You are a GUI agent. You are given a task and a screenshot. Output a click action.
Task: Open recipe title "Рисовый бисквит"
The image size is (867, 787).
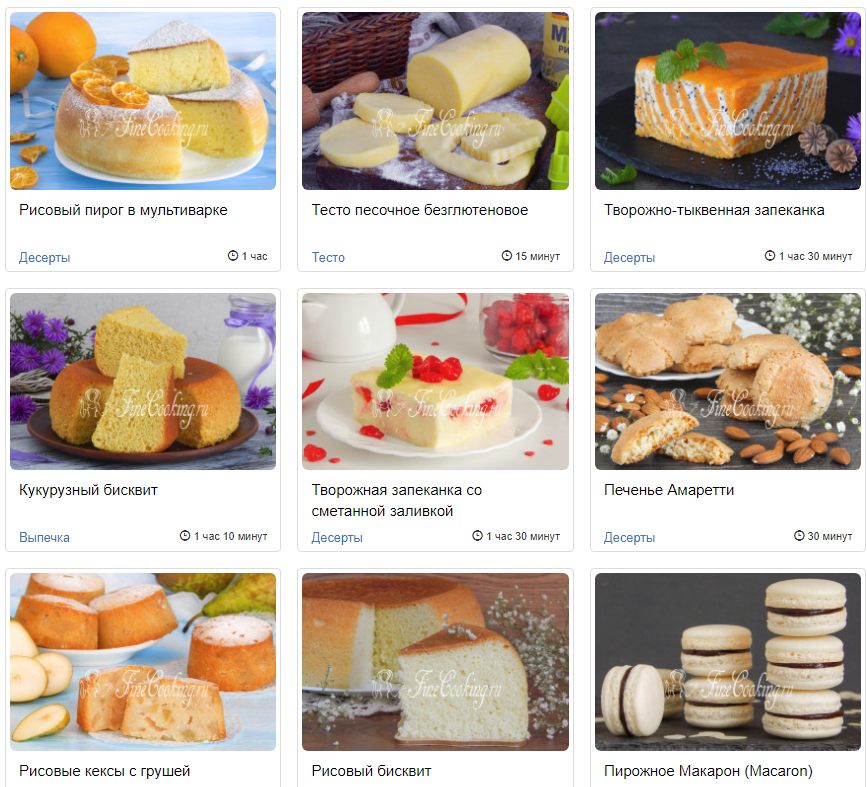(371, 770)
